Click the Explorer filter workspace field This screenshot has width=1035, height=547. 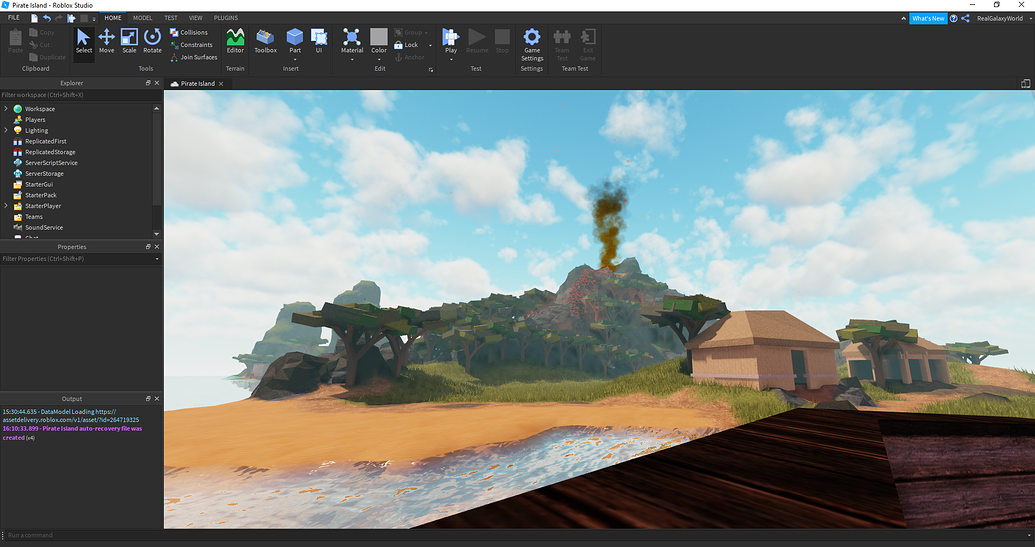[x=78, y=95]
